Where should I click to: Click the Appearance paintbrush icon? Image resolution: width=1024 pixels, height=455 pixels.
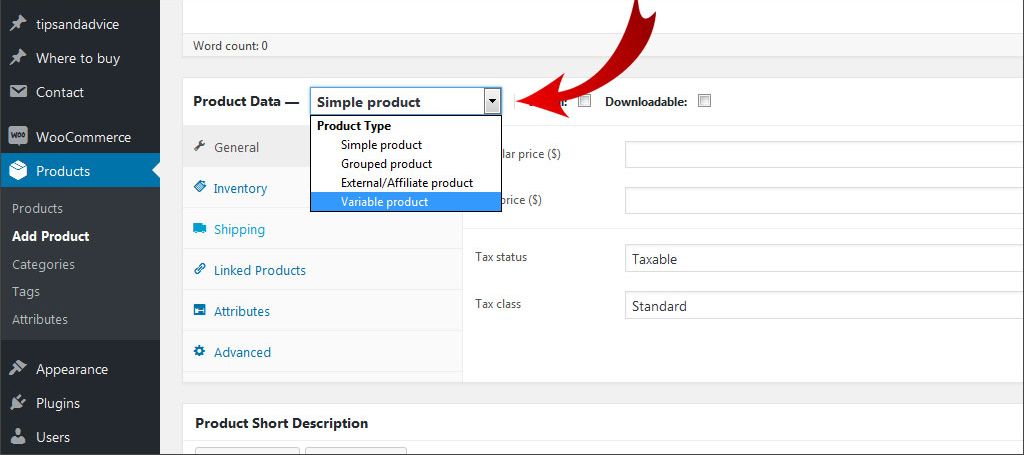tap(18, 369)
